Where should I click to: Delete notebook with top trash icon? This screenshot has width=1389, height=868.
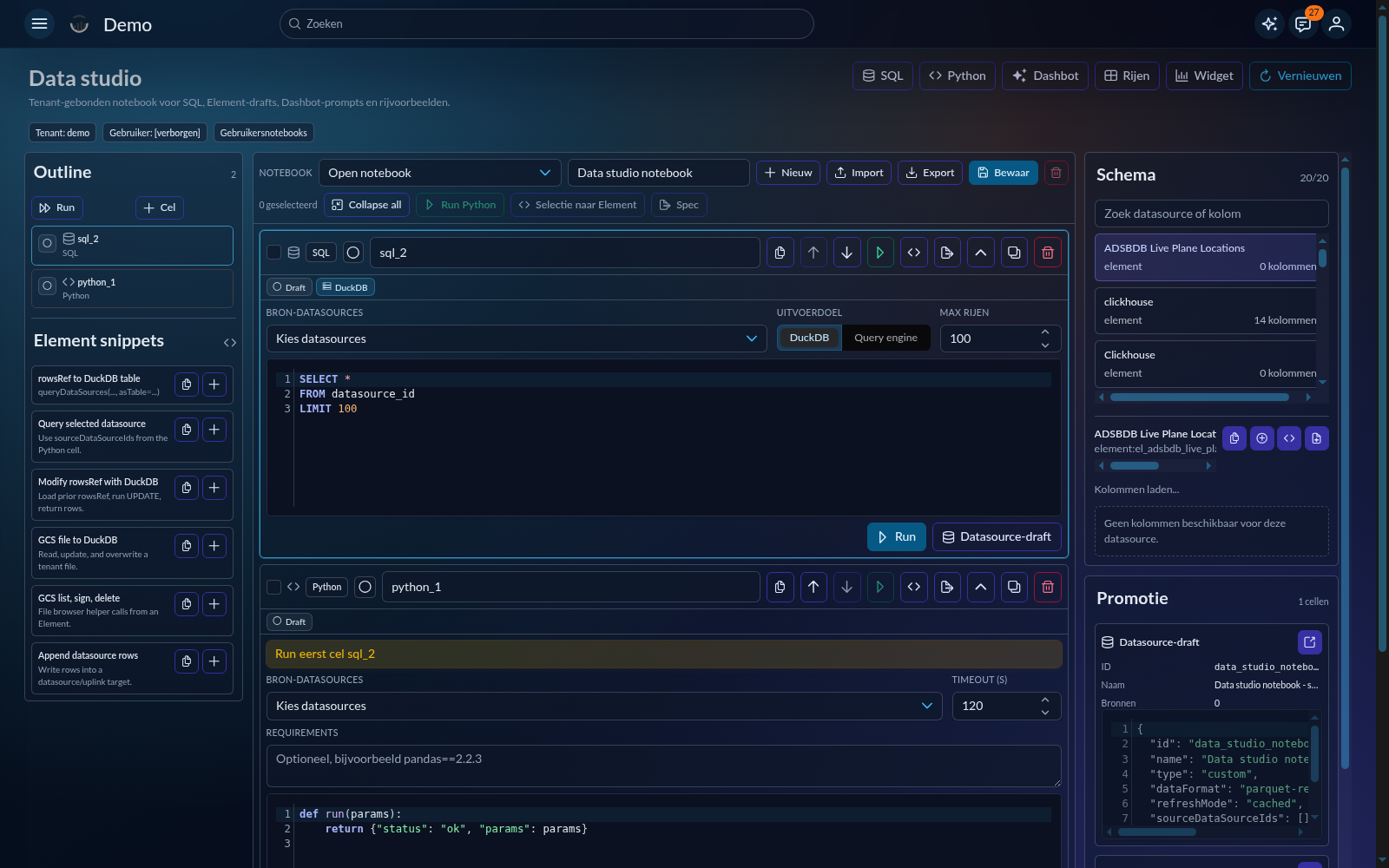(1056, 173)
